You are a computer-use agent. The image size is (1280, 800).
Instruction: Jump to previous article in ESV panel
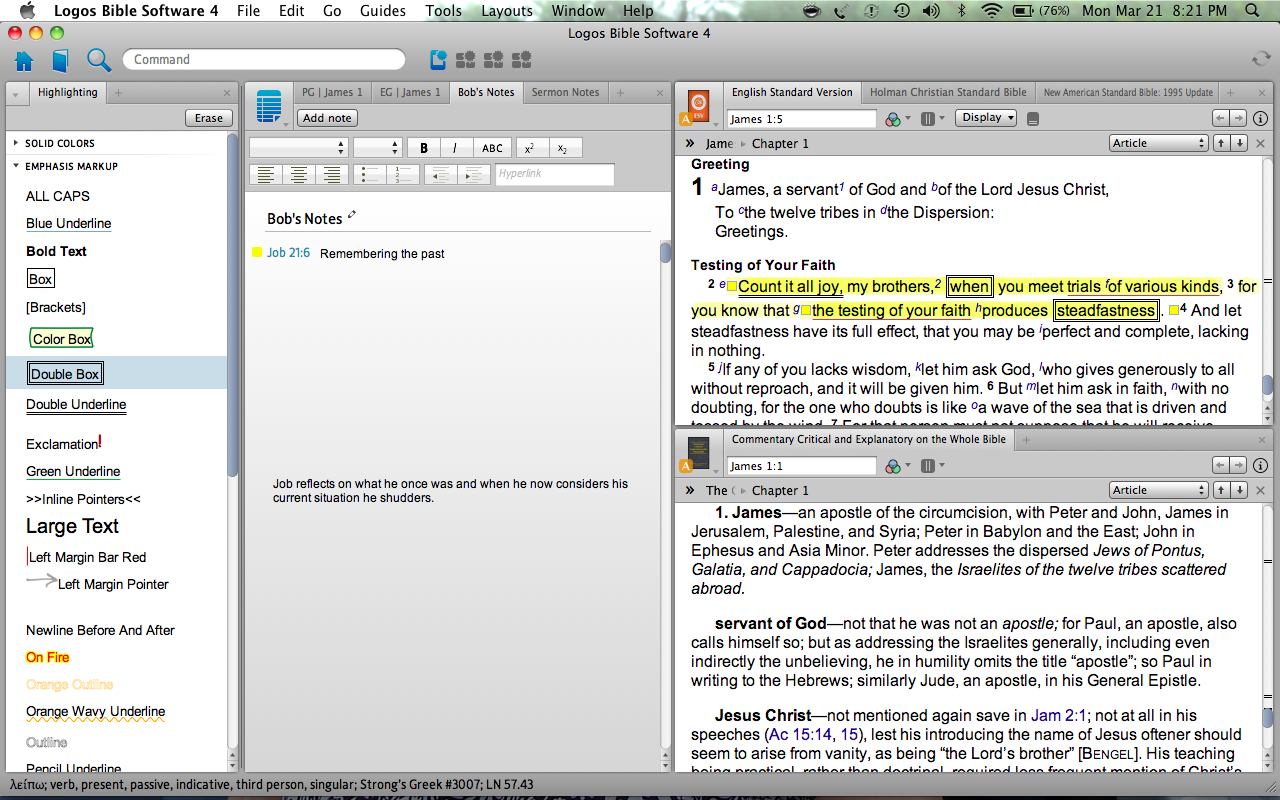[x=1222, y=143]
